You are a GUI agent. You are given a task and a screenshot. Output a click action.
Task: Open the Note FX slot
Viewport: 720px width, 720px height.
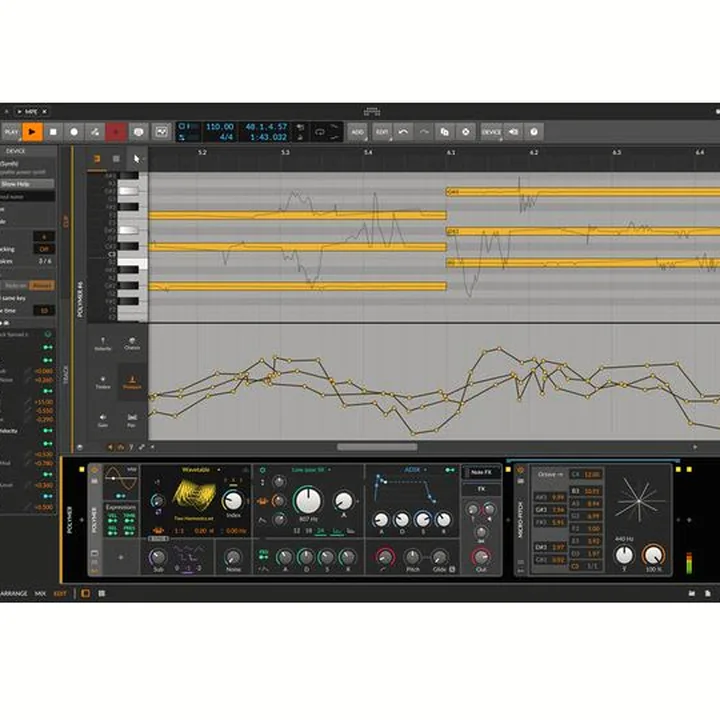pos(481,472)
